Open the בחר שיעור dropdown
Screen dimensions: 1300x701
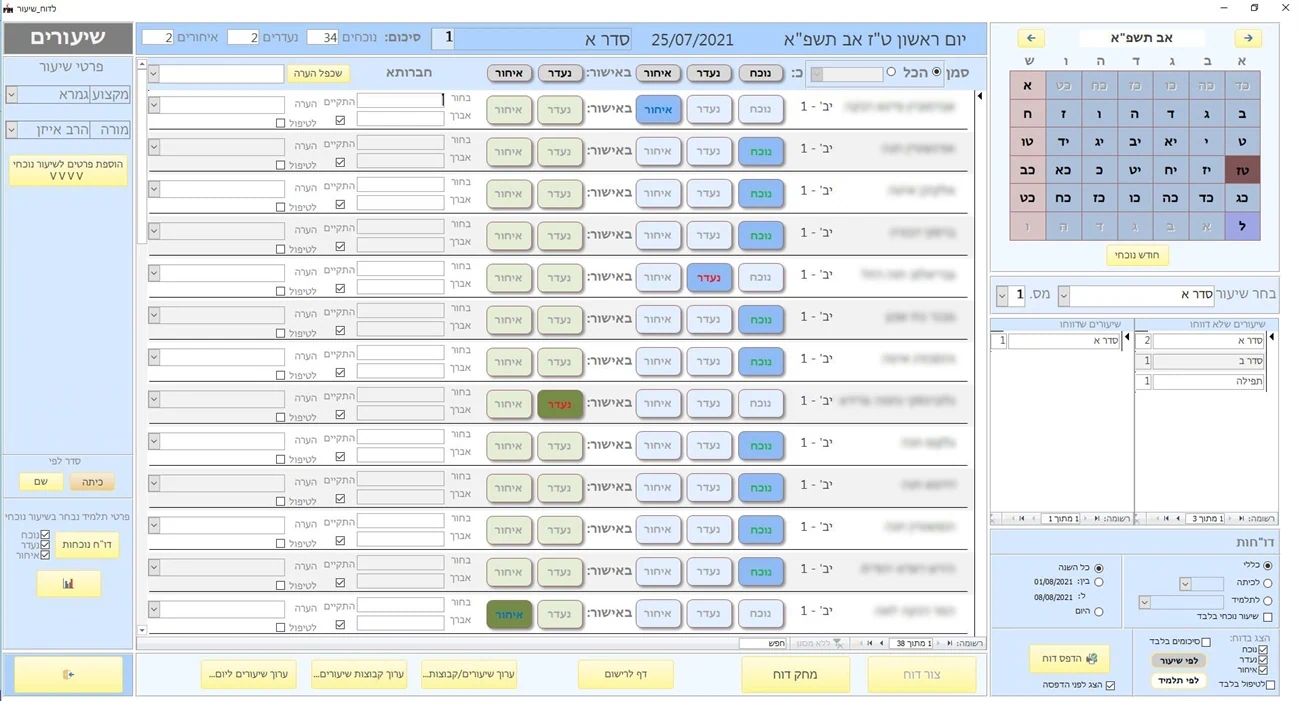[1064, 296]
